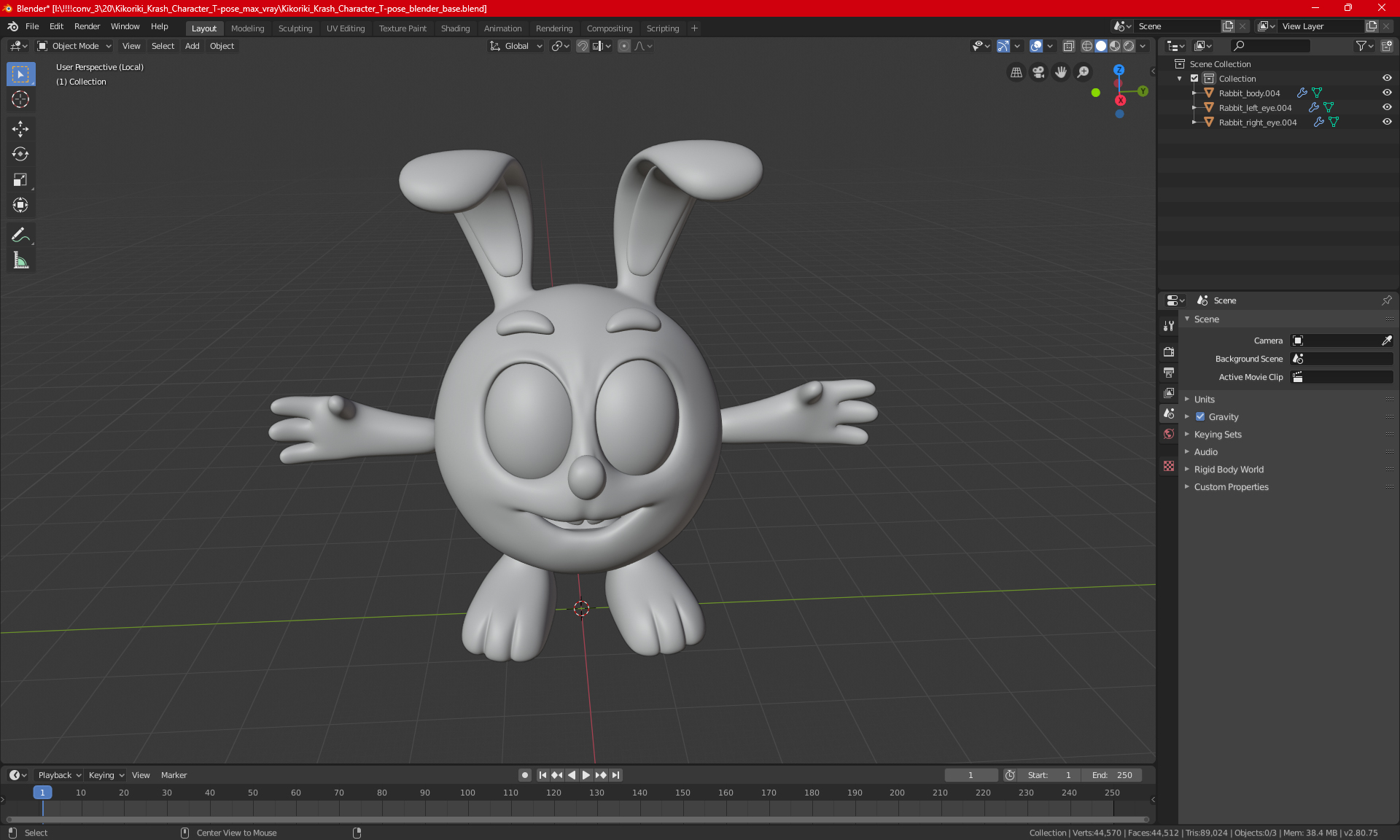Select the Transform tool
Image resolution: width=1400 pixels, height=840 pixels.
pos(20,206)
